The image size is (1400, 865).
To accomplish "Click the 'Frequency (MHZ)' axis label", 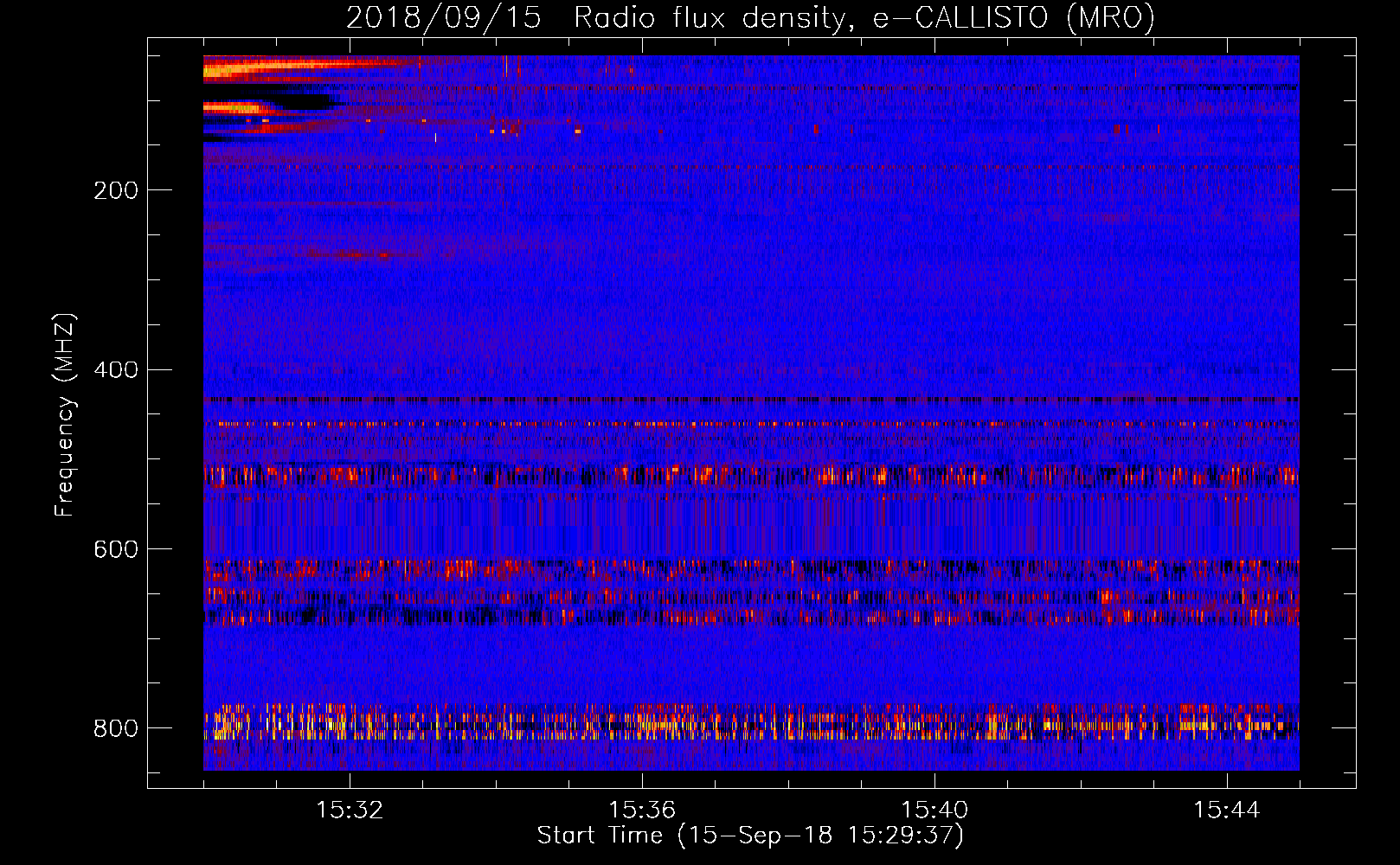I will pos(65,415).
